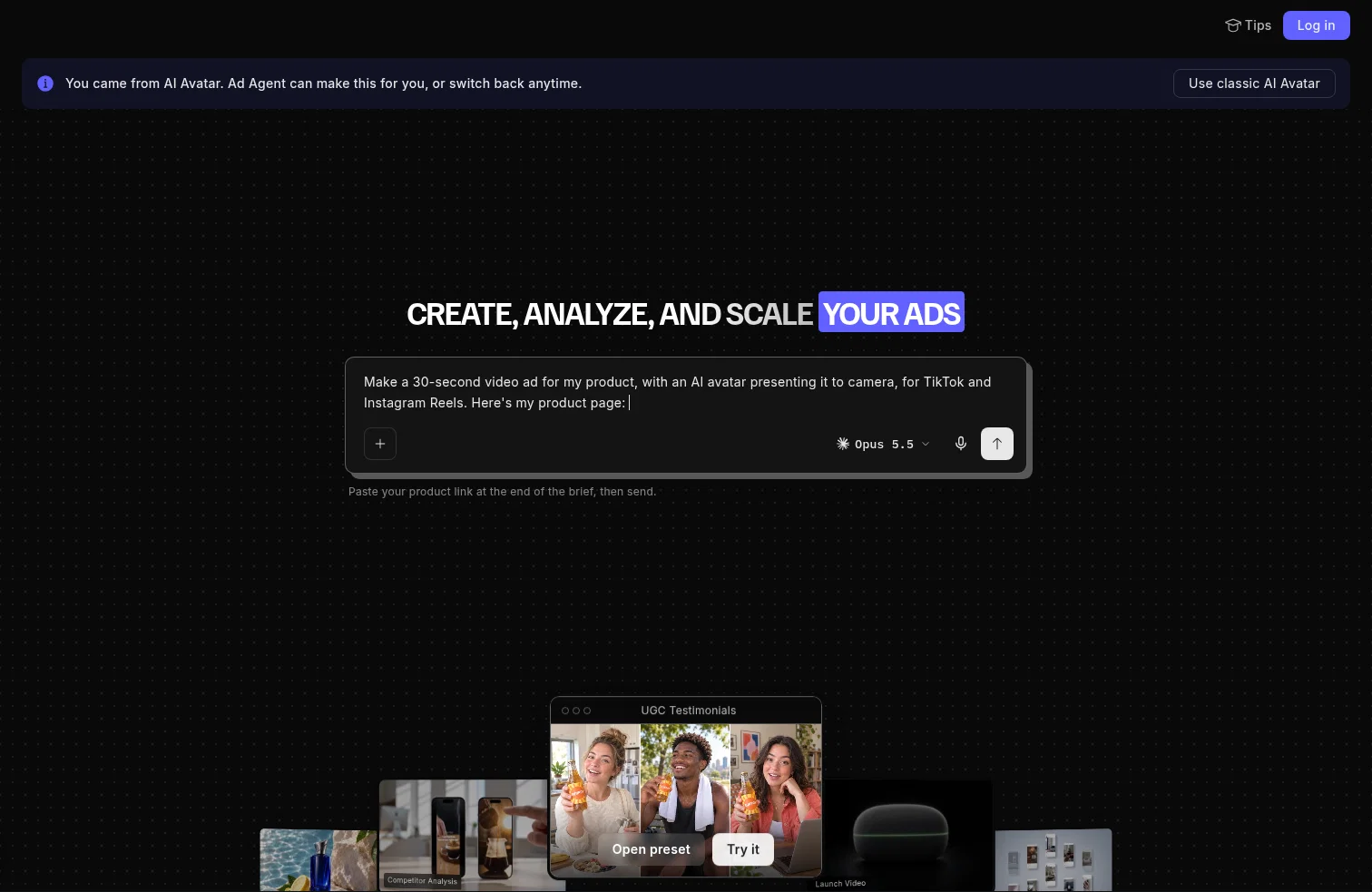Click the 'You came from AI Avatar' banner message
This screenshot has height=892, width=1372.
[x=324, y=83]
